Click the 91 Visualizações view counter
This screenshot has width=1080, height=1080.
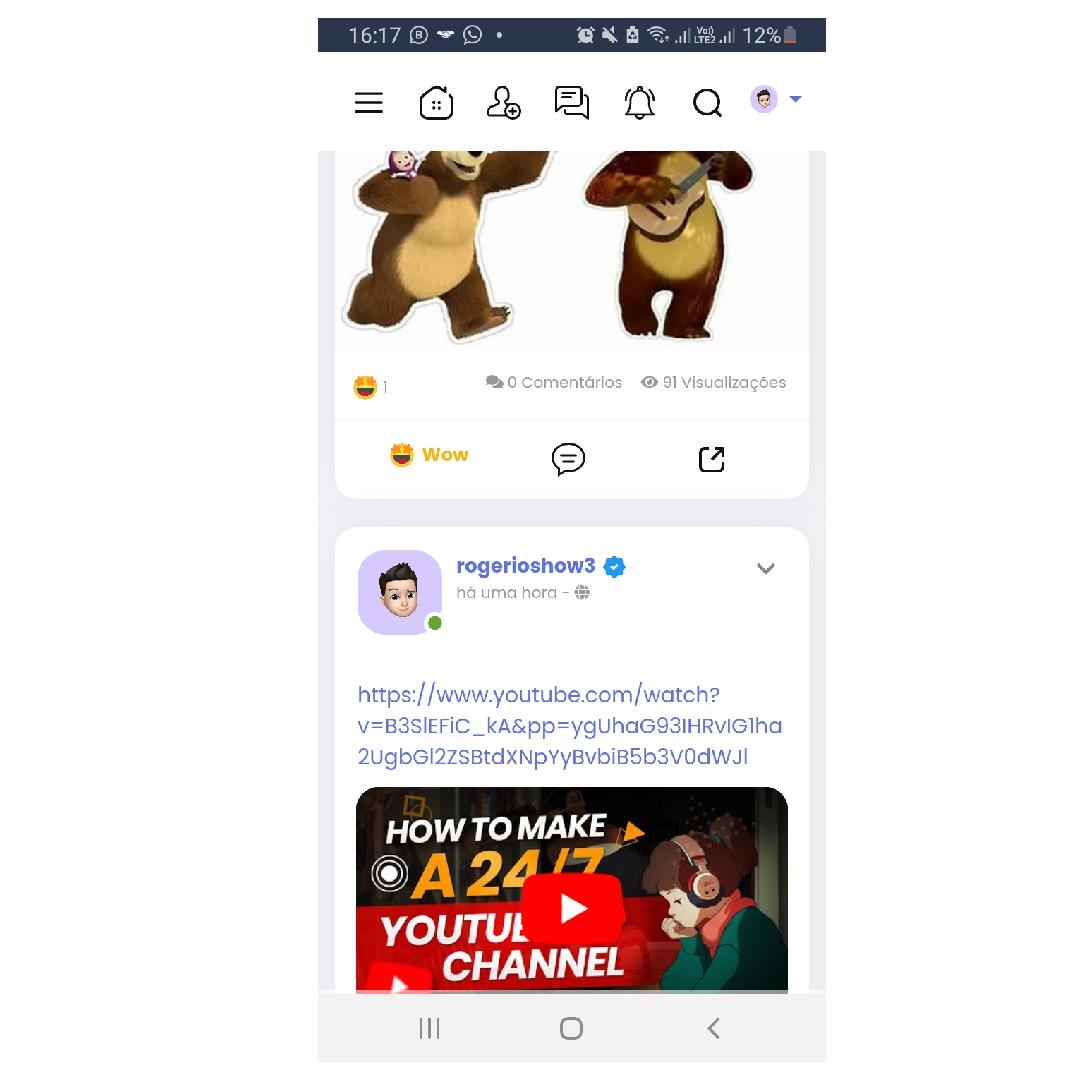[713, 382]
